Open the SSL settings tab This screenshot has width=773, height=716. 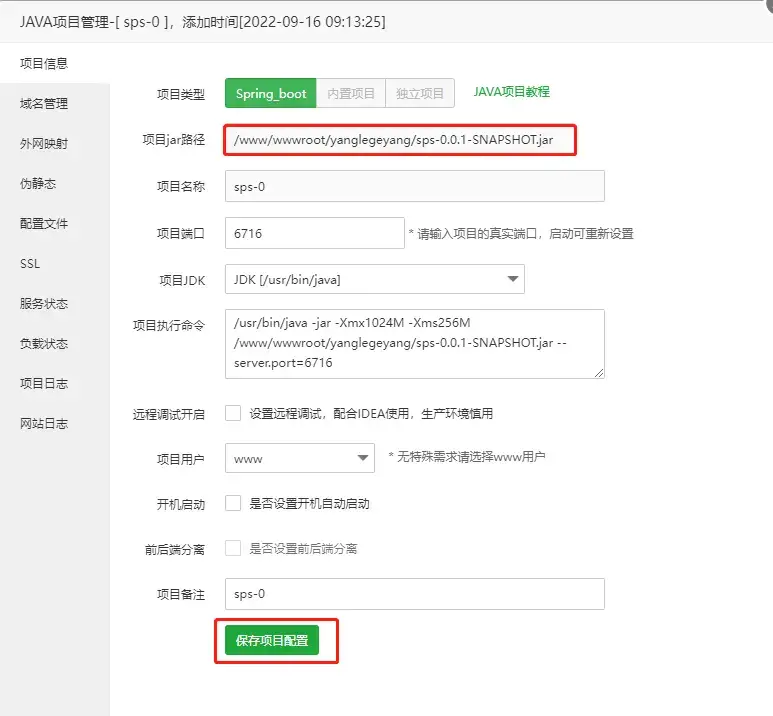(x=30, y=263)
